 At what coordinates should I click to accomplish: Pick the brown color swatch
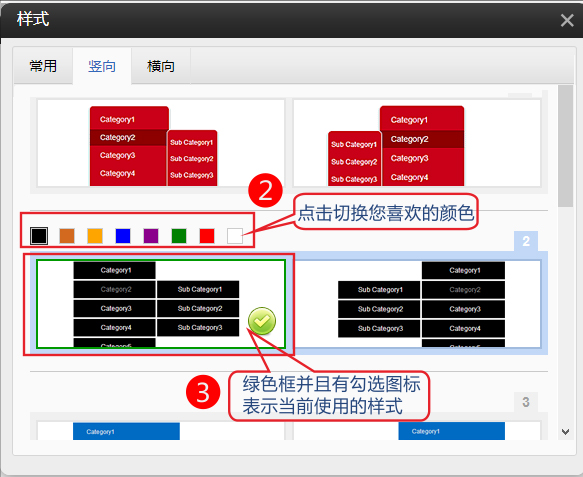click(67, 236)
